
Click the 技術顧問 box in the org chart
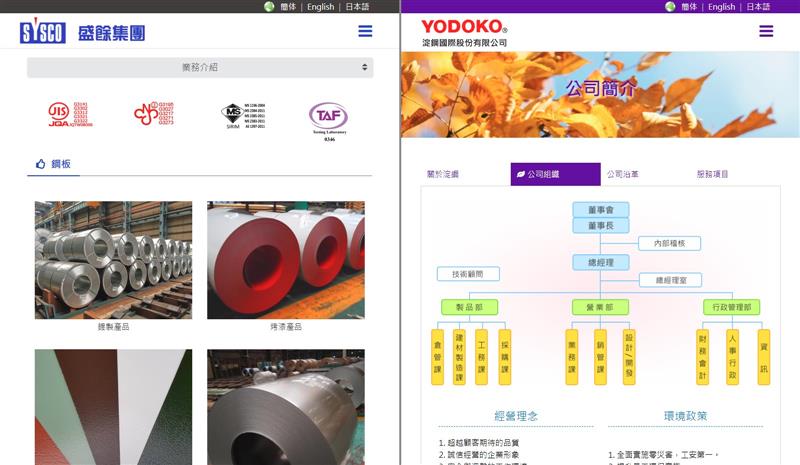click(x=468, y=274)
